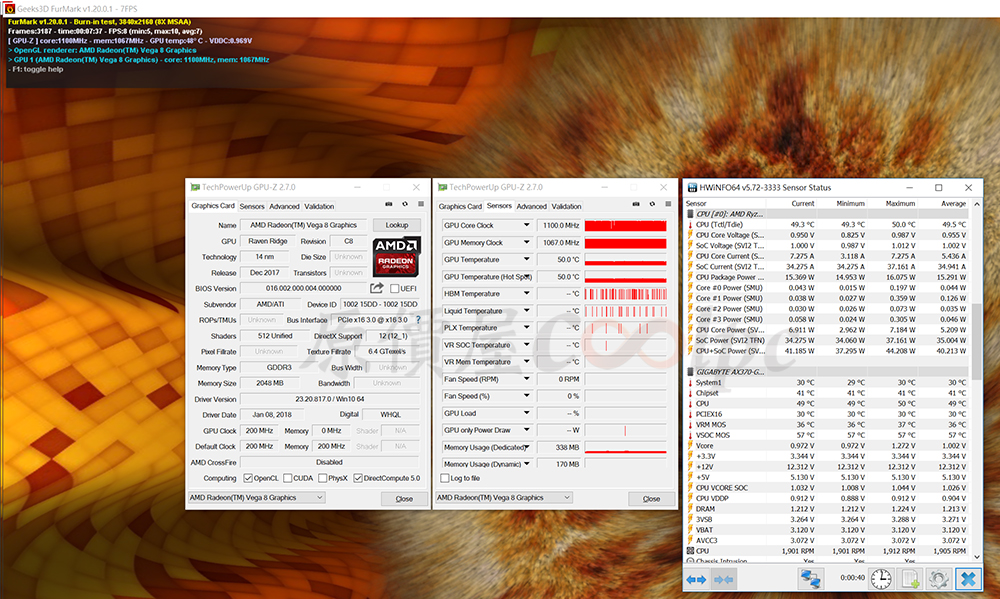Screen dimensions: 1000x599
Task: Open the GPU only Power Draw dropdown
Action: tap(526, 430)
